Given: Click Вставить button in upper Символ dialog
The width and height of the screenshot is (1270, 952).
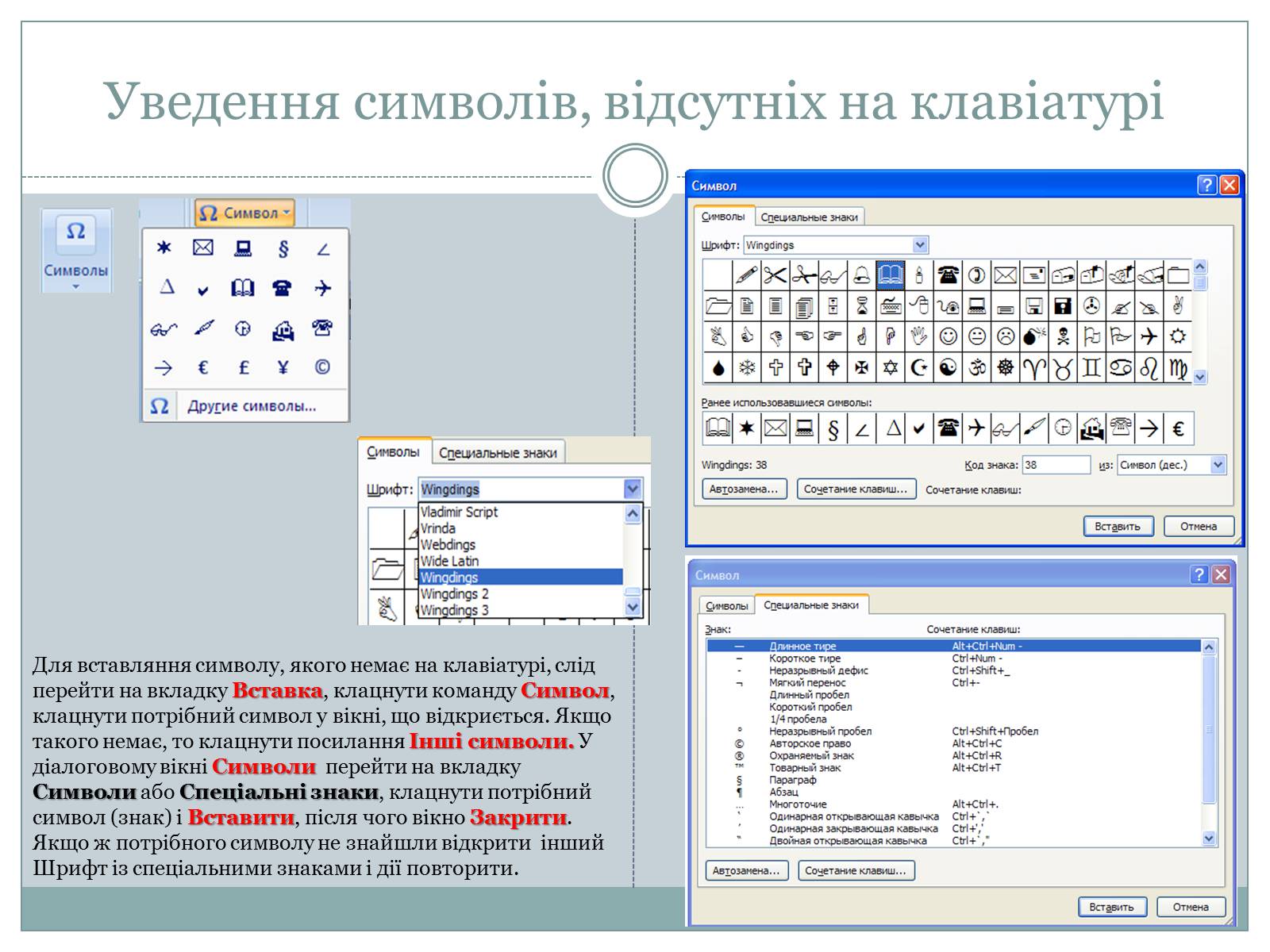Looking at the screenshot, I should pyautogui.click(x=1117, y=526).
